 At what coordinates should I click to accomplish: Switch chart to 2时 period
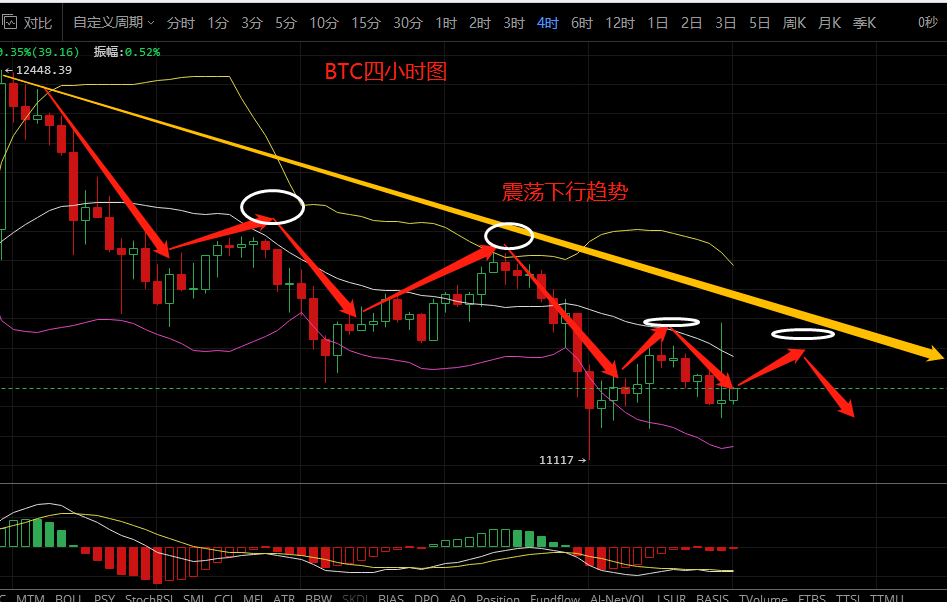[480, 23]
